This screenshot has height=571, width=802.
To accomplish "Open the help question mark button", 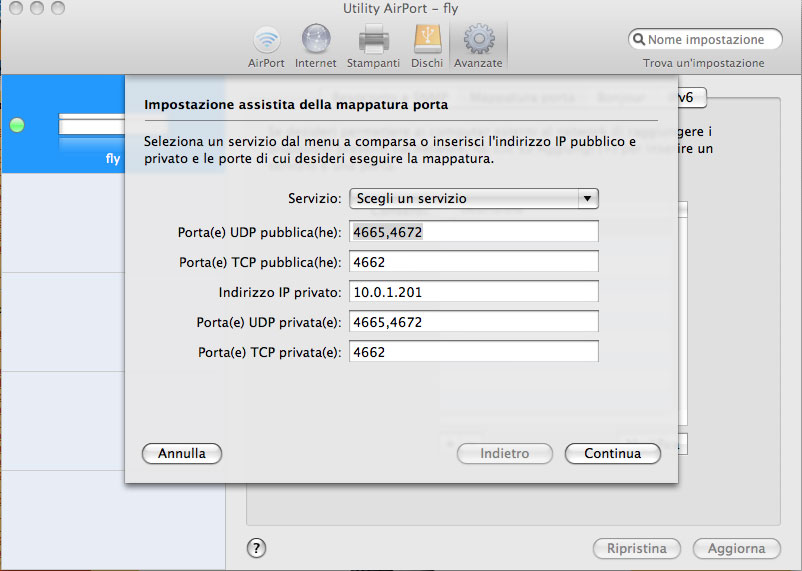I will tap(256, 548).
